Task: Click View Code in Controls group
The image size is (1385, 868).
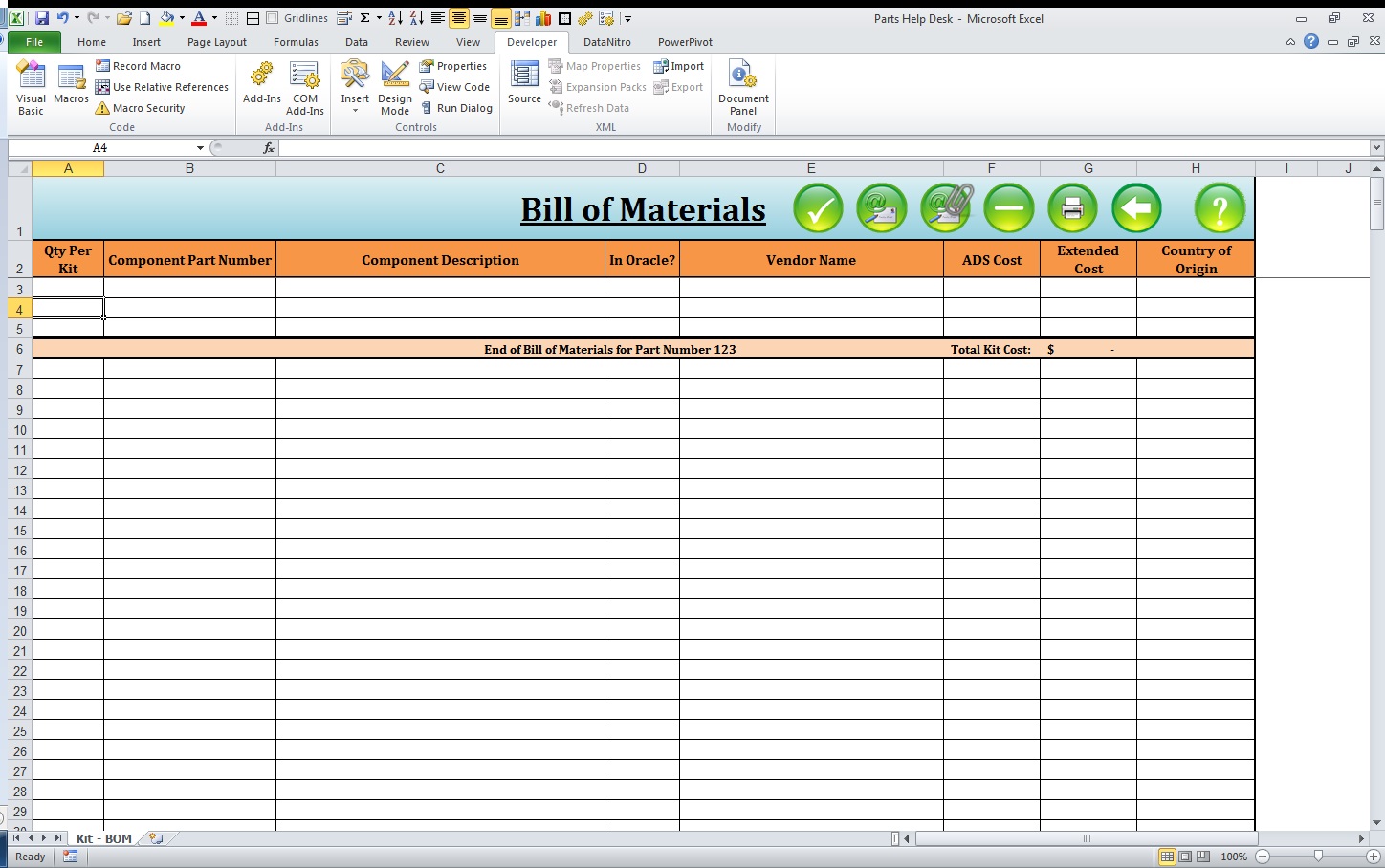Action: pyautogui.click(x=454, y=87)
